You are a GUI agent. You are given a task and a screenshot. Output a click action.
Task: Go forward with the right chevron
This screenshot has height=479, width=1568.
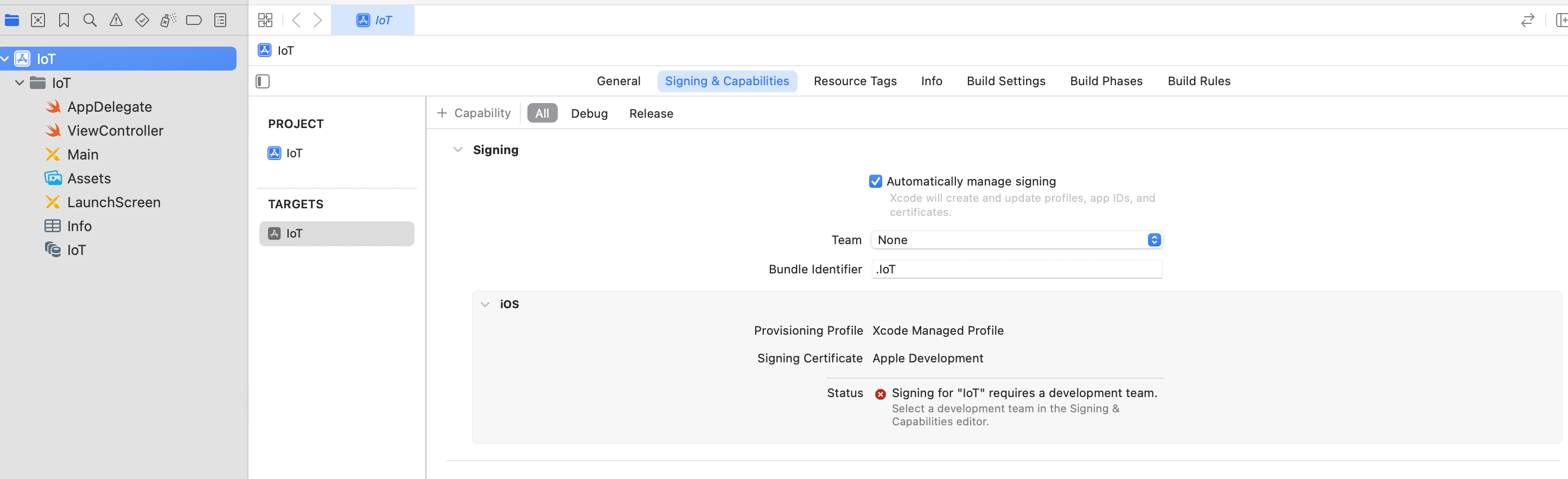317,20
